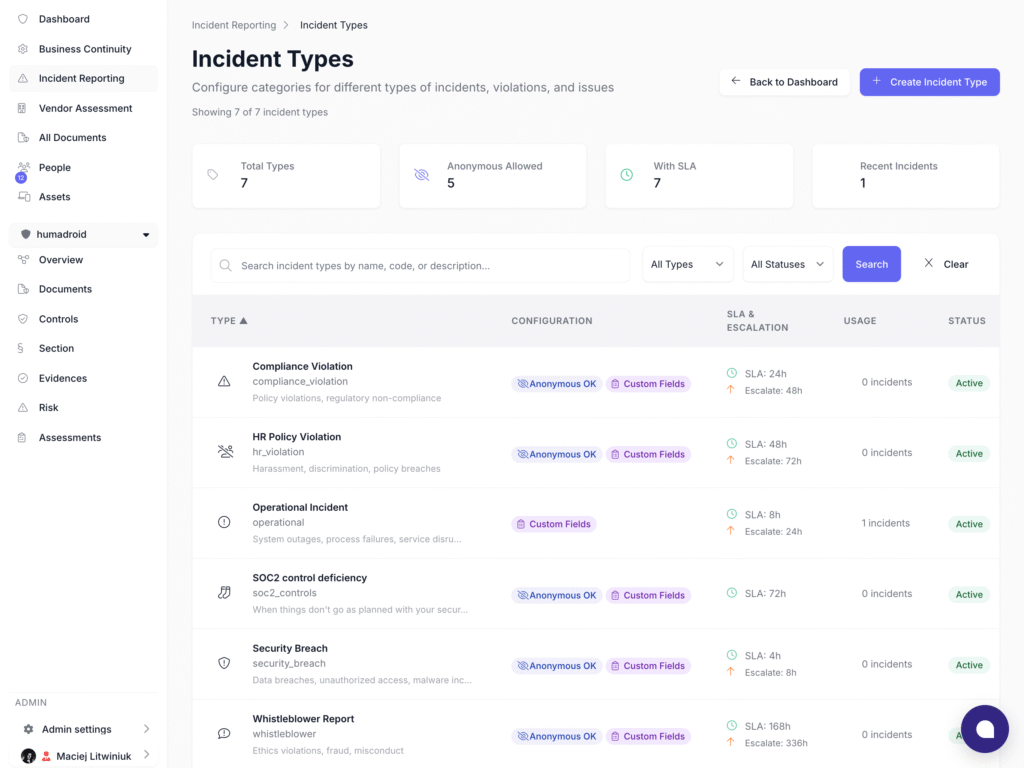Sort the table by the TYPE column

coord(229,321)
